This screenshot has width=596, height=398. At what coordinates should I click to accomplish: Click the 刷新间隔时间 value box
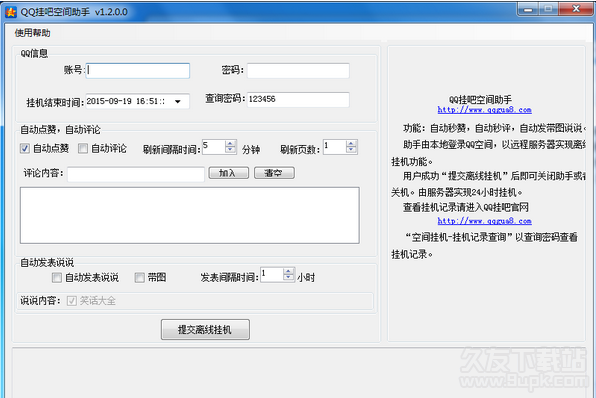pyautogui.click(x=214, y=147)
